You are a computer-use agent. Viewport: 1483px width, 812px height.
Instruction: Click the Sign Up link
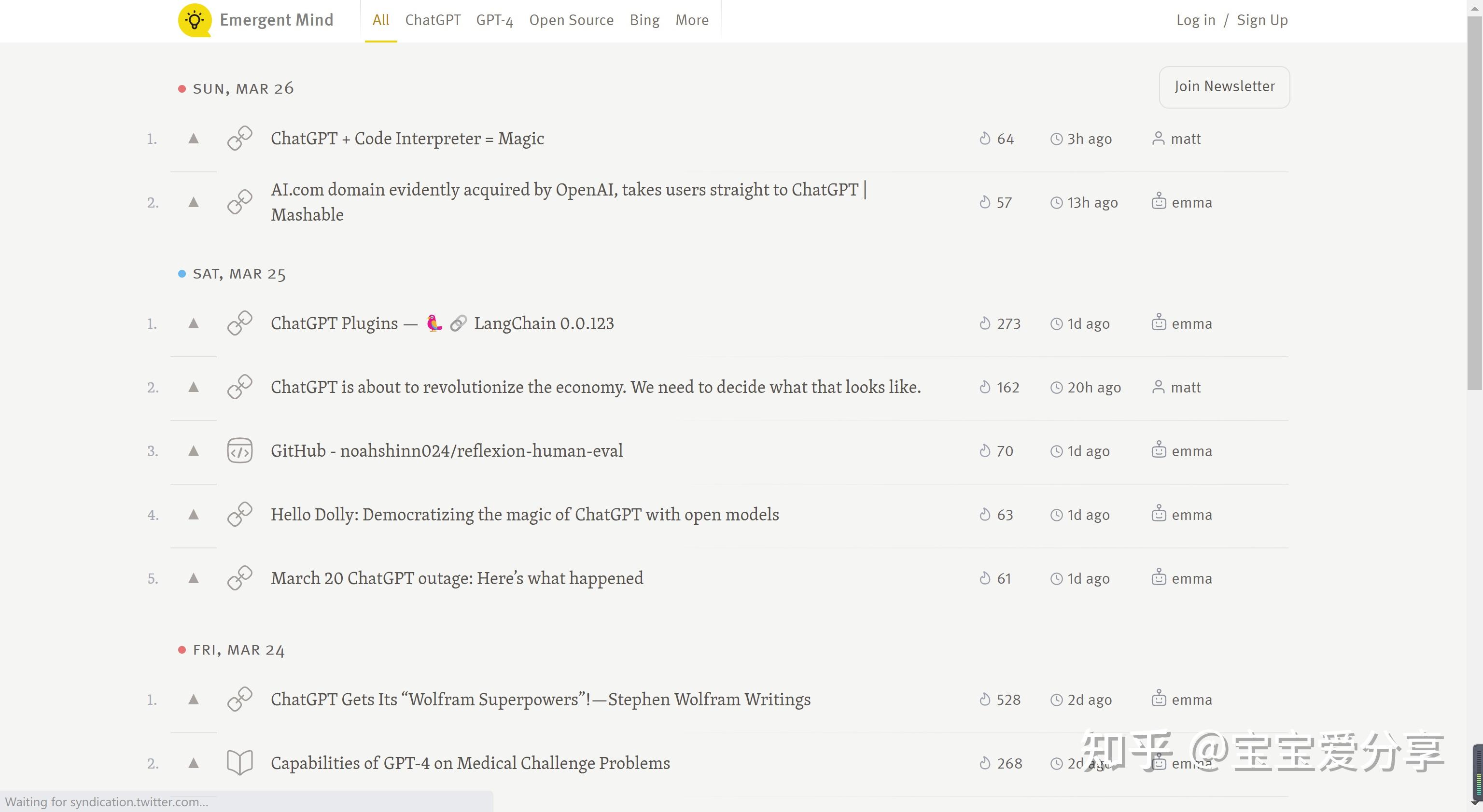click(1262, 20)
